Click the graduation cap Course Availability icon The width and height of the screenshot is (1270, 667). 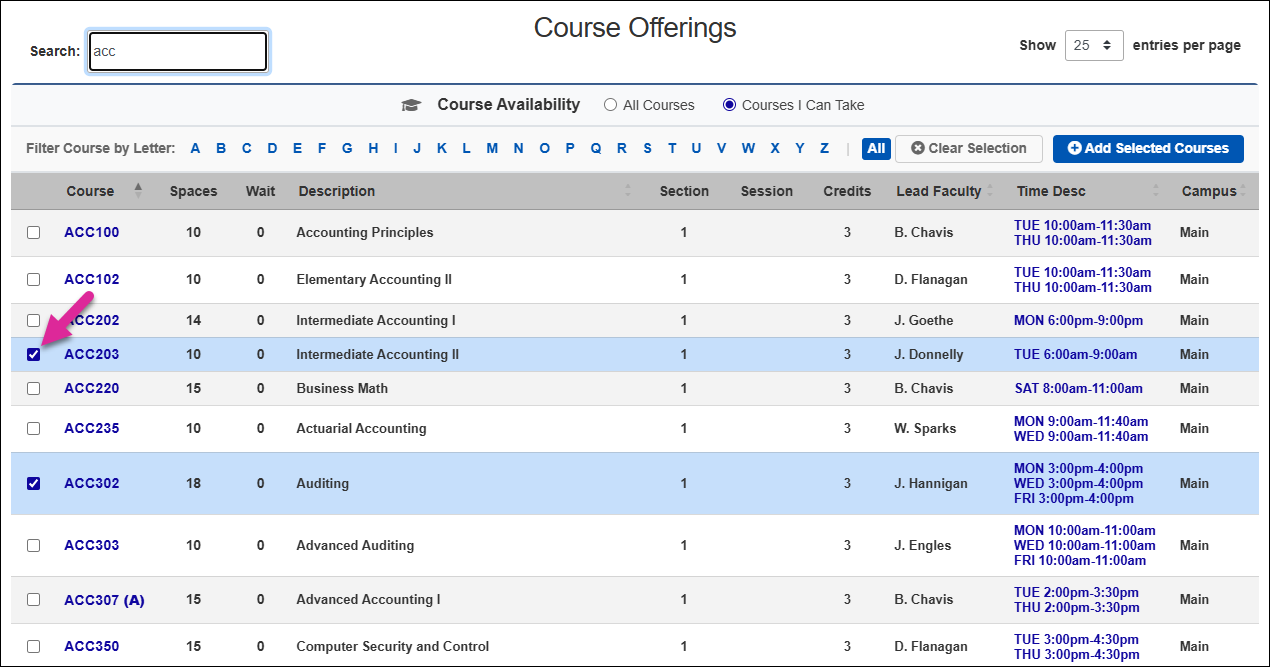[411, 105]
